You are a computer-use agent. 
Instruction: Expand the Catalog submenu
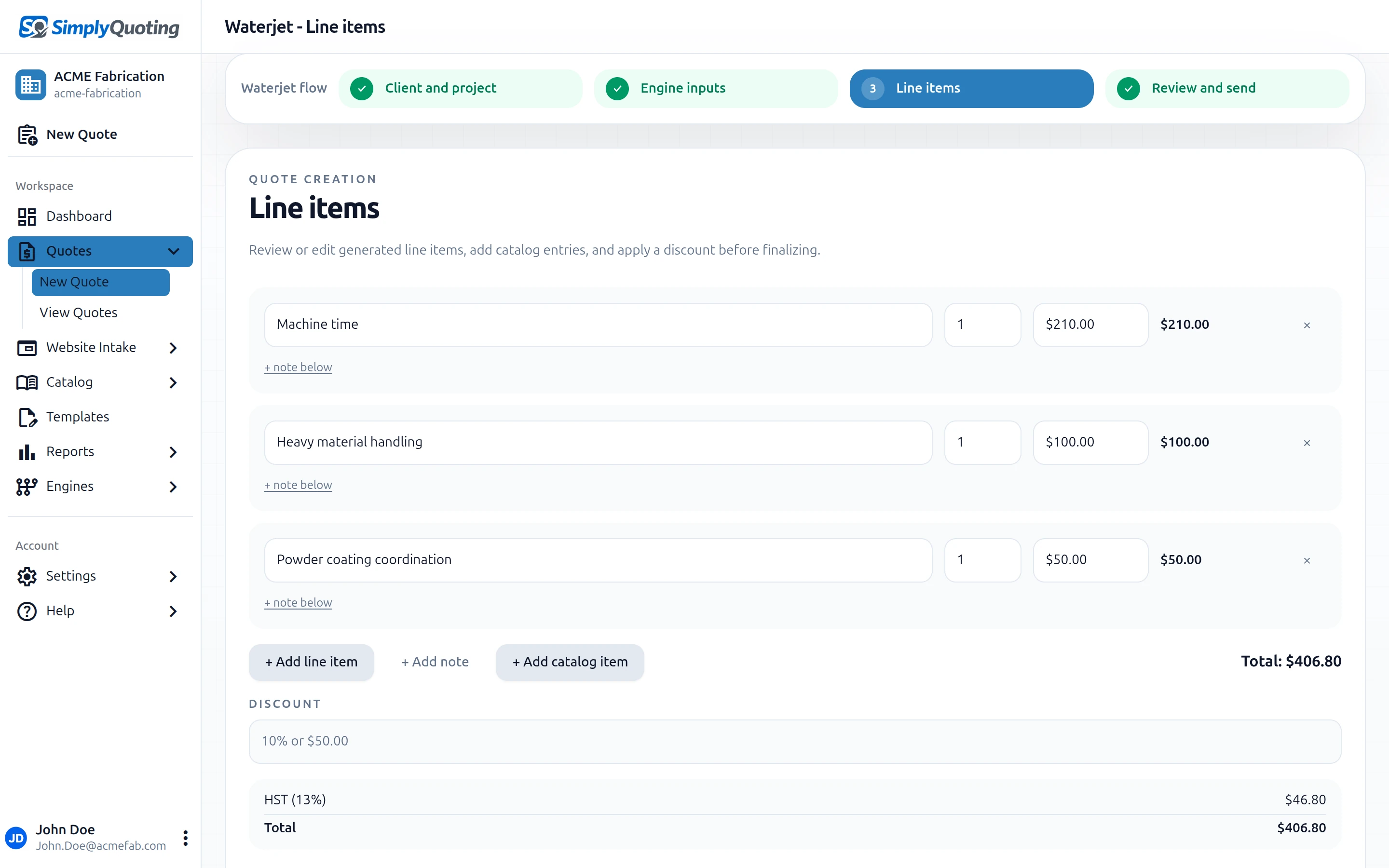[x=173, y=382]
